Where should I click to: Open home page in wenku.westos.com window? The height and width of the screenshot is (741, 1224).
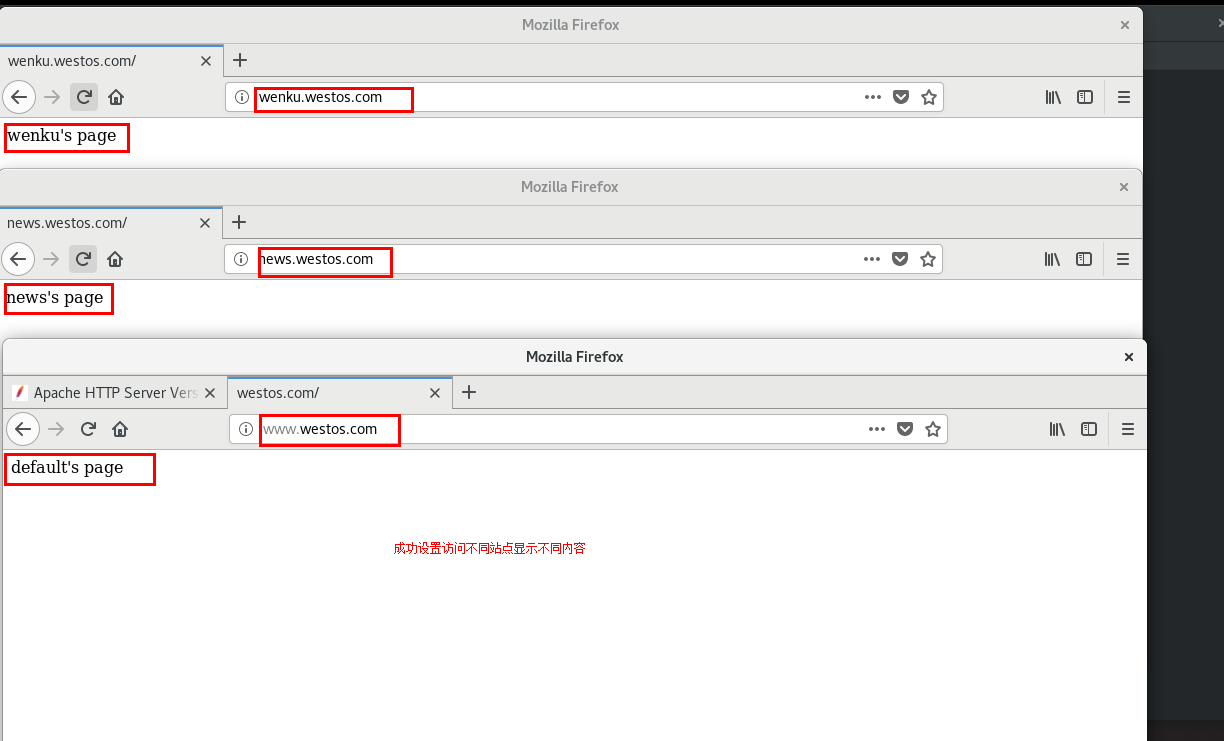point(116,97)
